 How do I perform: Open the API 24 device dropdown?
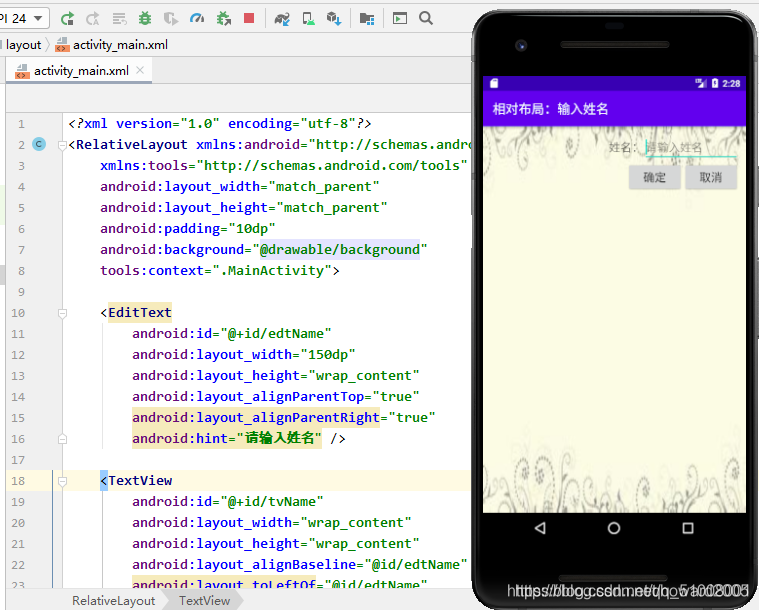coord(23,19)
